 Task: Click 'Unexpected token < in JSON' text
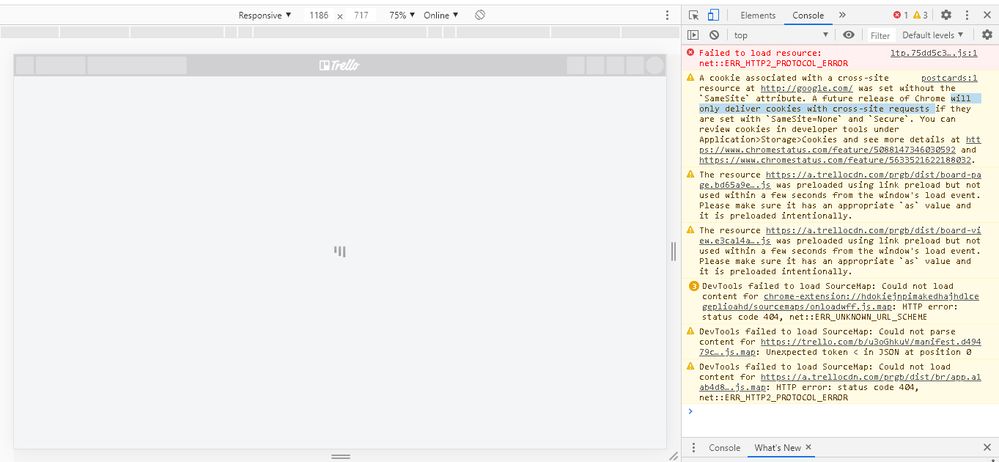pyautogui.click(x=849, y=352)
